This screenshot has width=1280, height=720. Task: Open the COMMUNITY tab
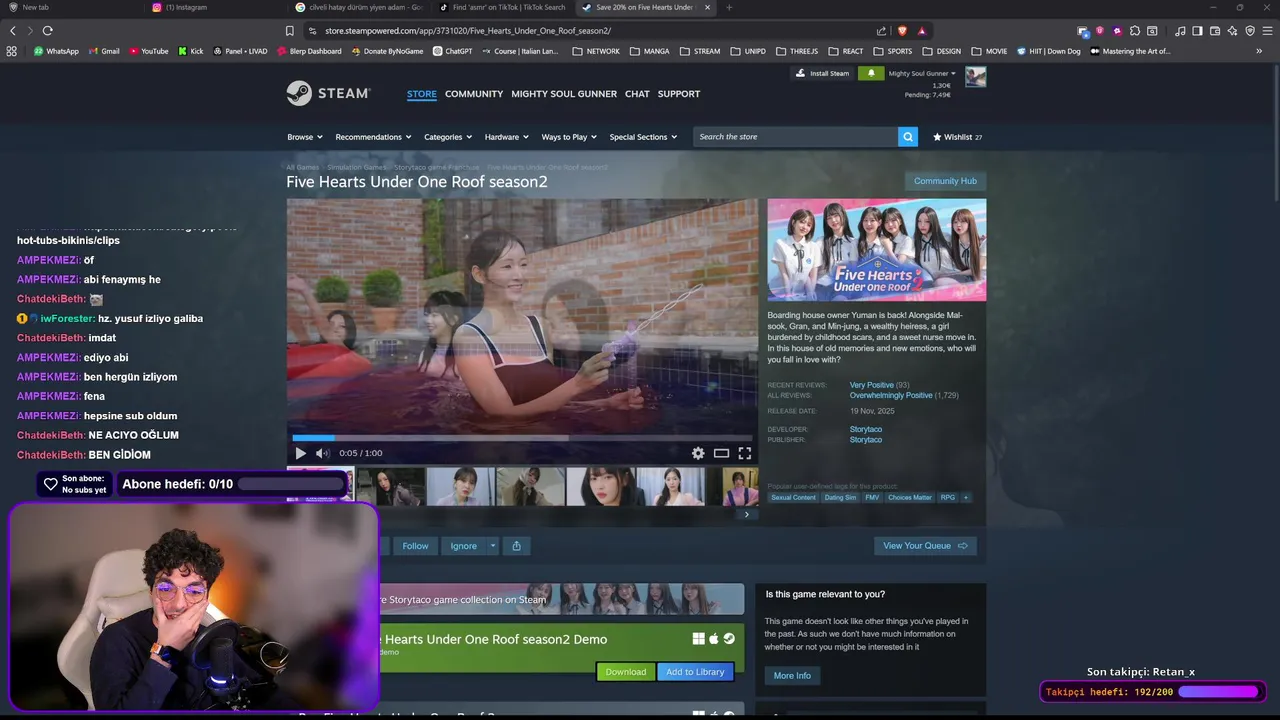coord(474,94)
